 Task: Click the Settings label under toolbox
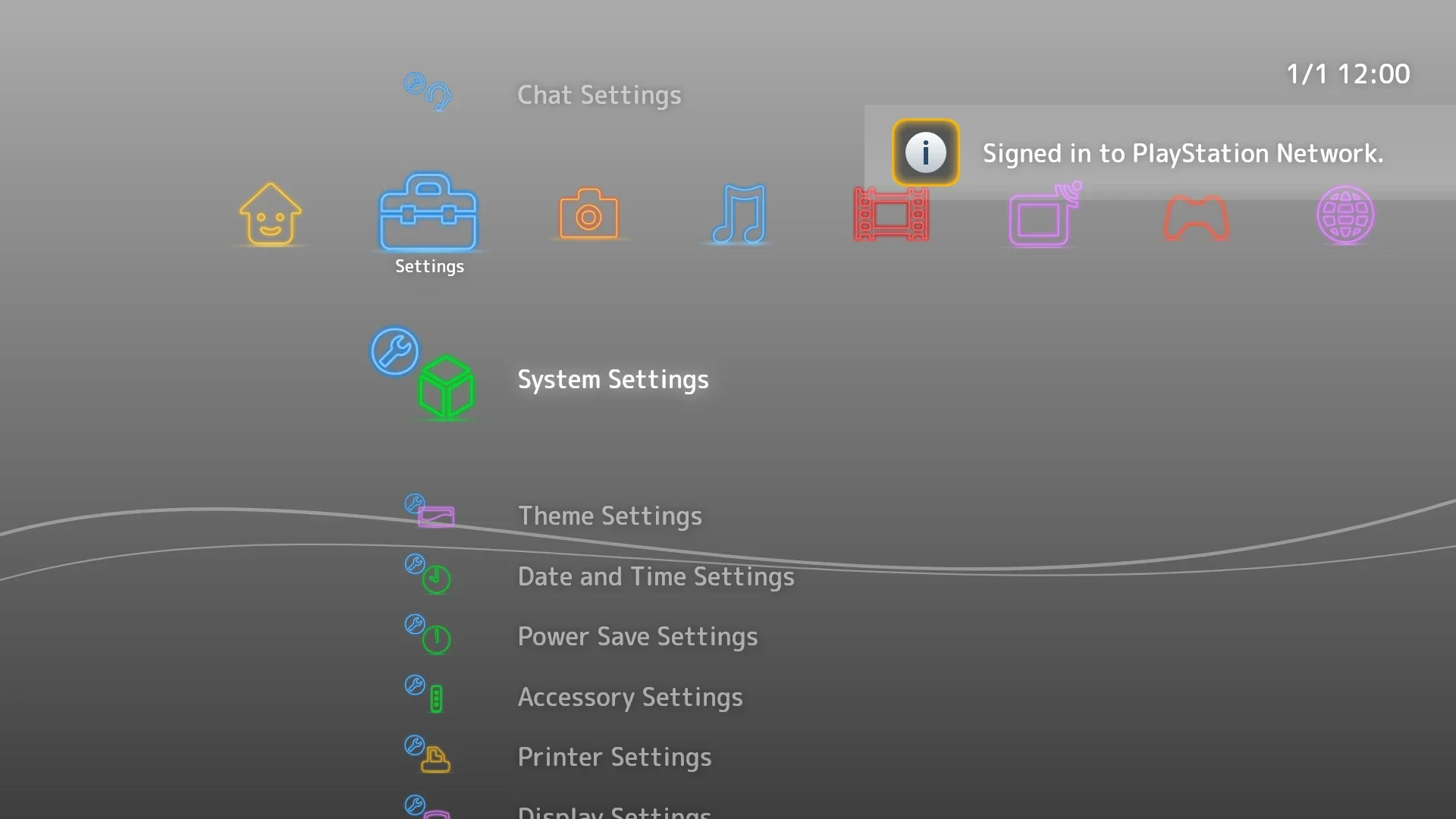(429, 266)
